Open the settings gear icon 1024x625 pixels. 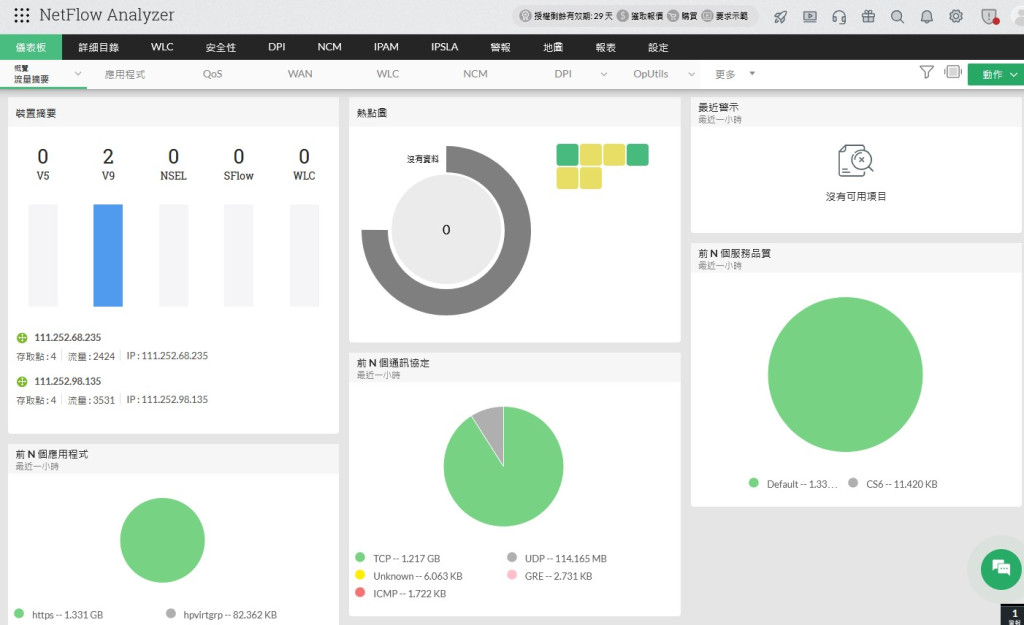(x=956, y=16)
